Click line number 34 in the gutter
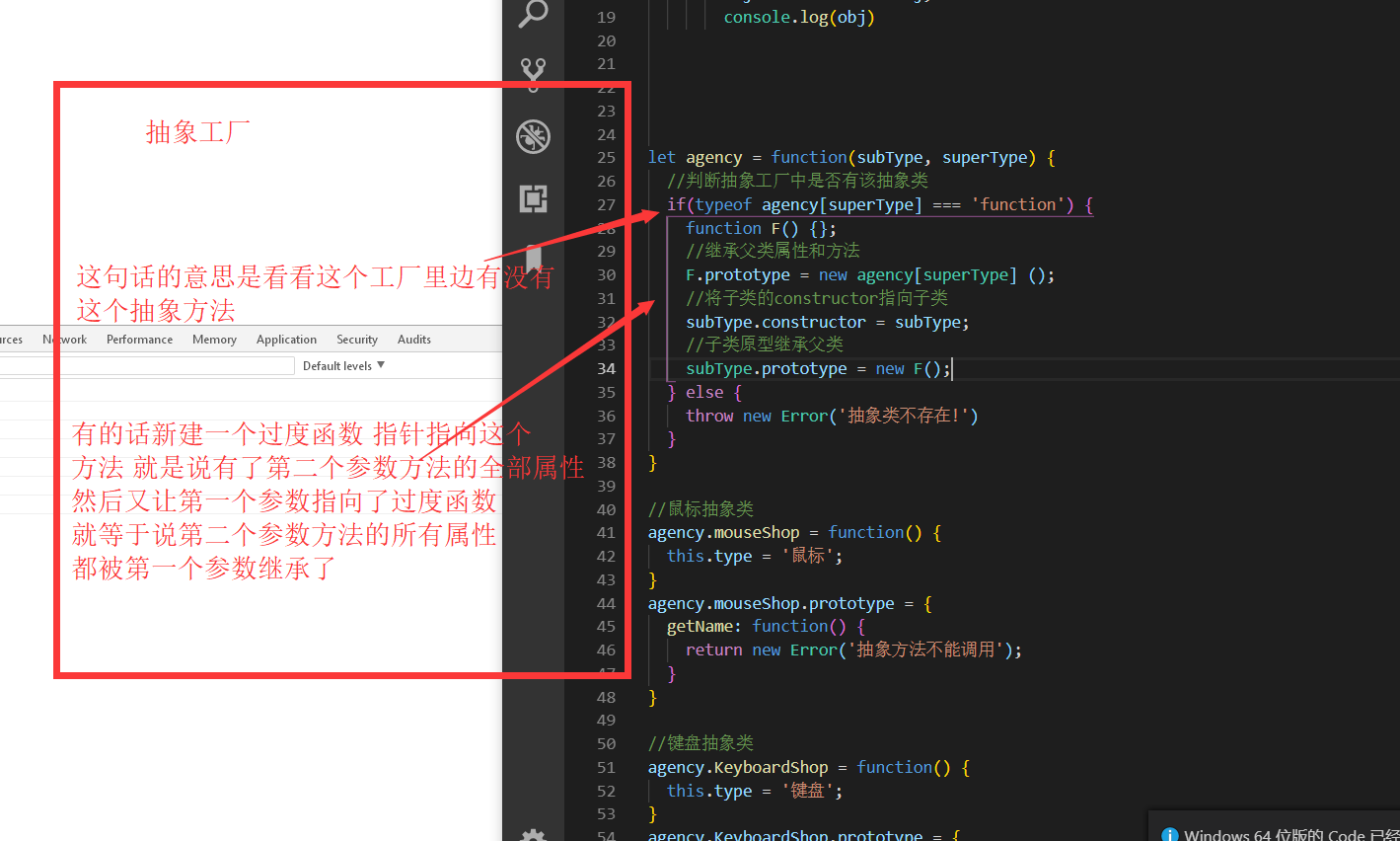1400x841 pixels. 606,369
